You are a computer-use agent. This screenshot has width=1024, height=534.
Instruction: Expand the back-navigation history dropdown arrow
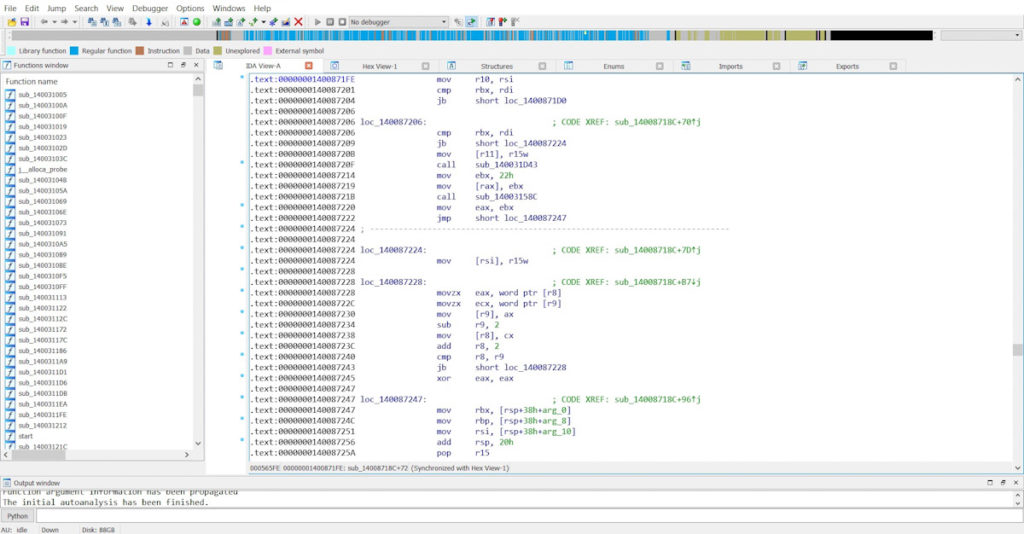coord(54,22)
